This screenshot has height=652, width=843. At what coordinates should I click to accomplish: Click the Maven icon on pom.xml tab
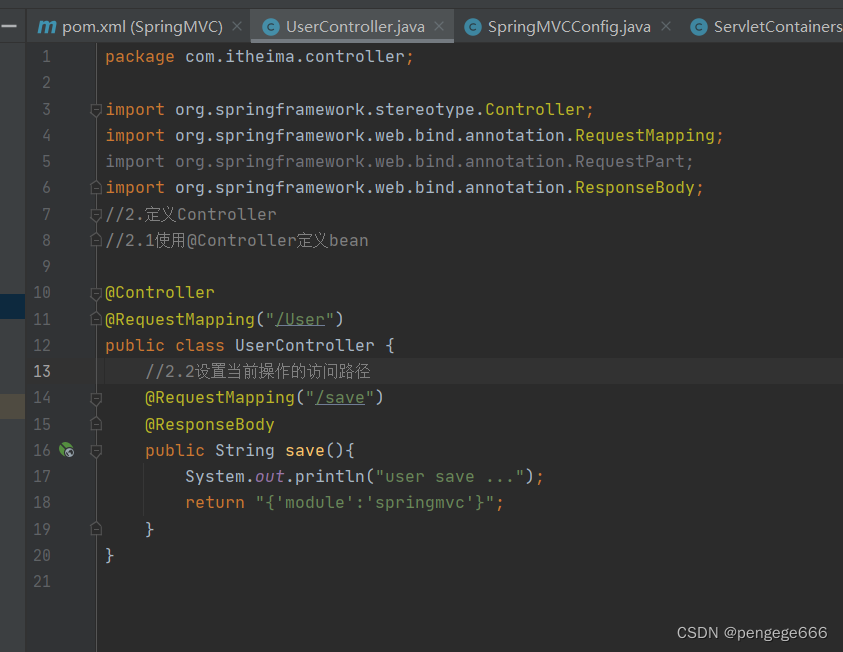(47, 26)
